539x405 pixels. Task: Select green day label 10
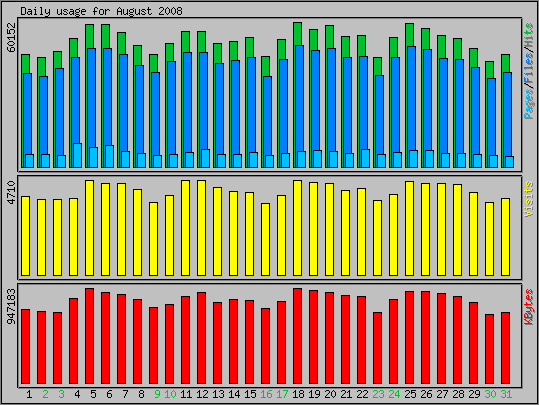point(170,394)
